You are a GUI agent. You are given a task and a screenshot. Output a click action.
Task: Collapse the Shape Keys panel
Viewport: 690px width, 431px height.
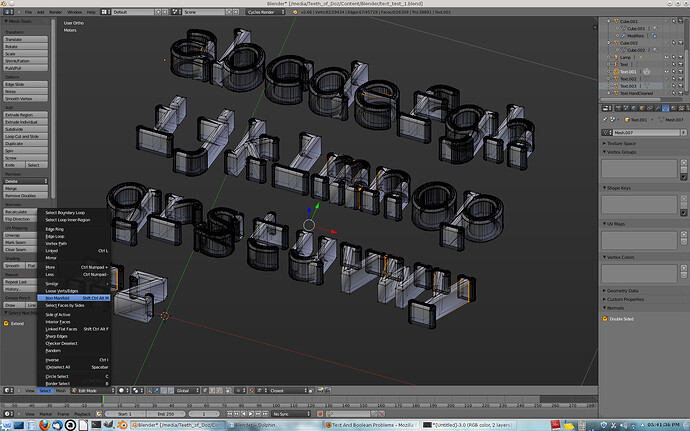pos(619,188)
